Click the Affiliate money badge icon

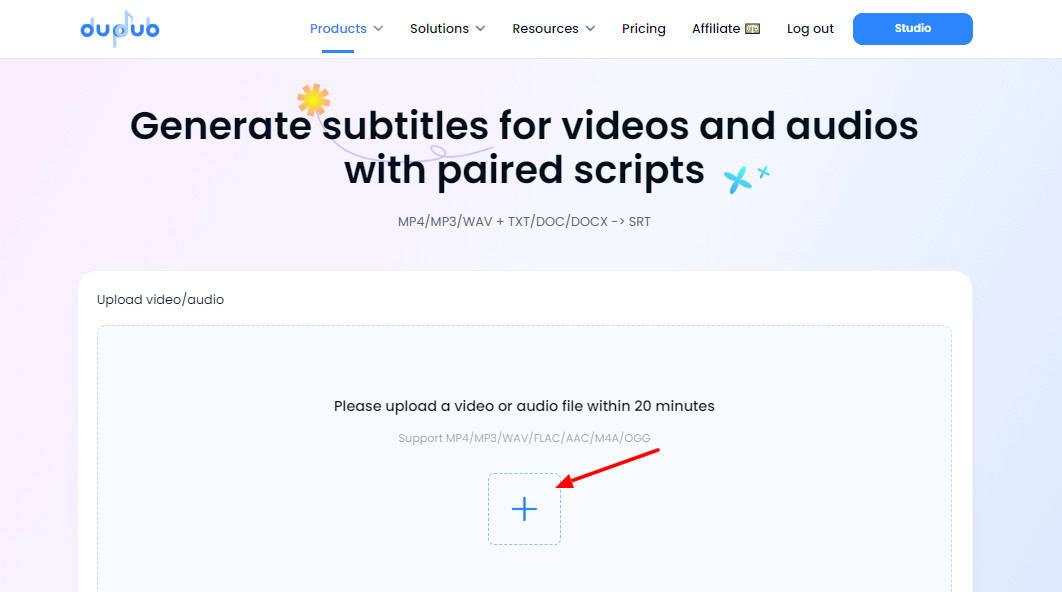click(752, 28)
